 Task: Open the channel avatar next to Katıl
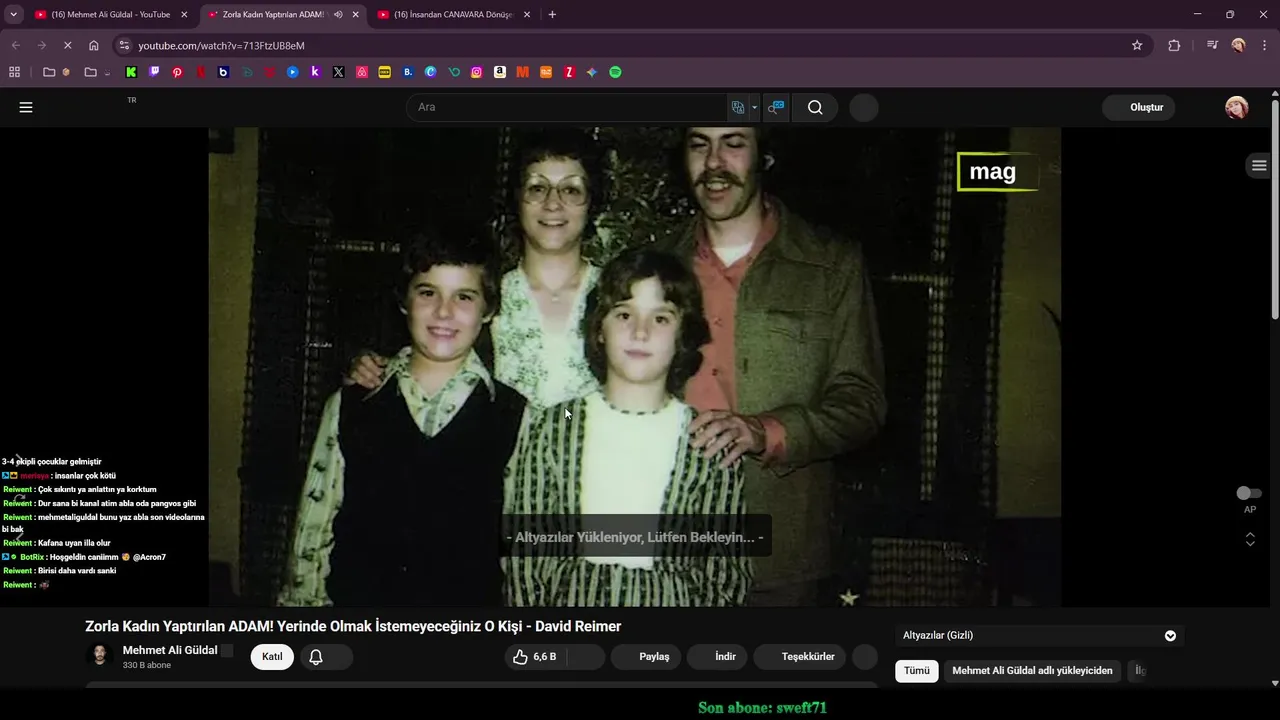(100, 655)
